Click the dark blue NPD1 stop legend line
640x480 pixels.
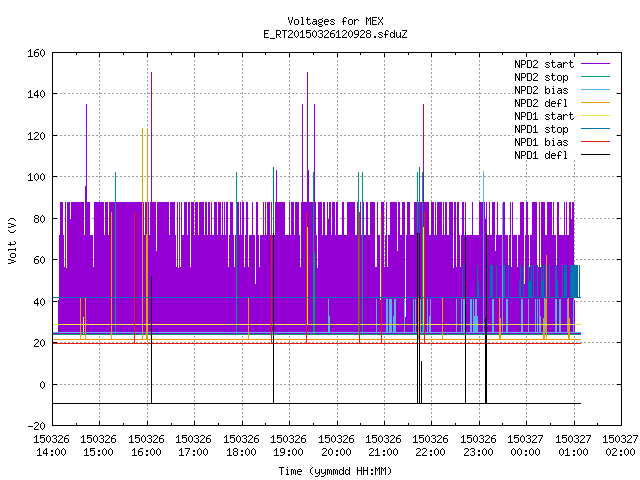595,129
